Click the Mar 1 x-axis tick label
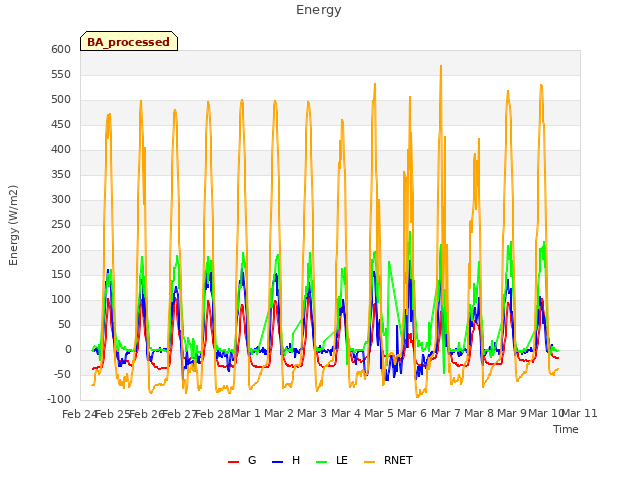 pos(246,413)
